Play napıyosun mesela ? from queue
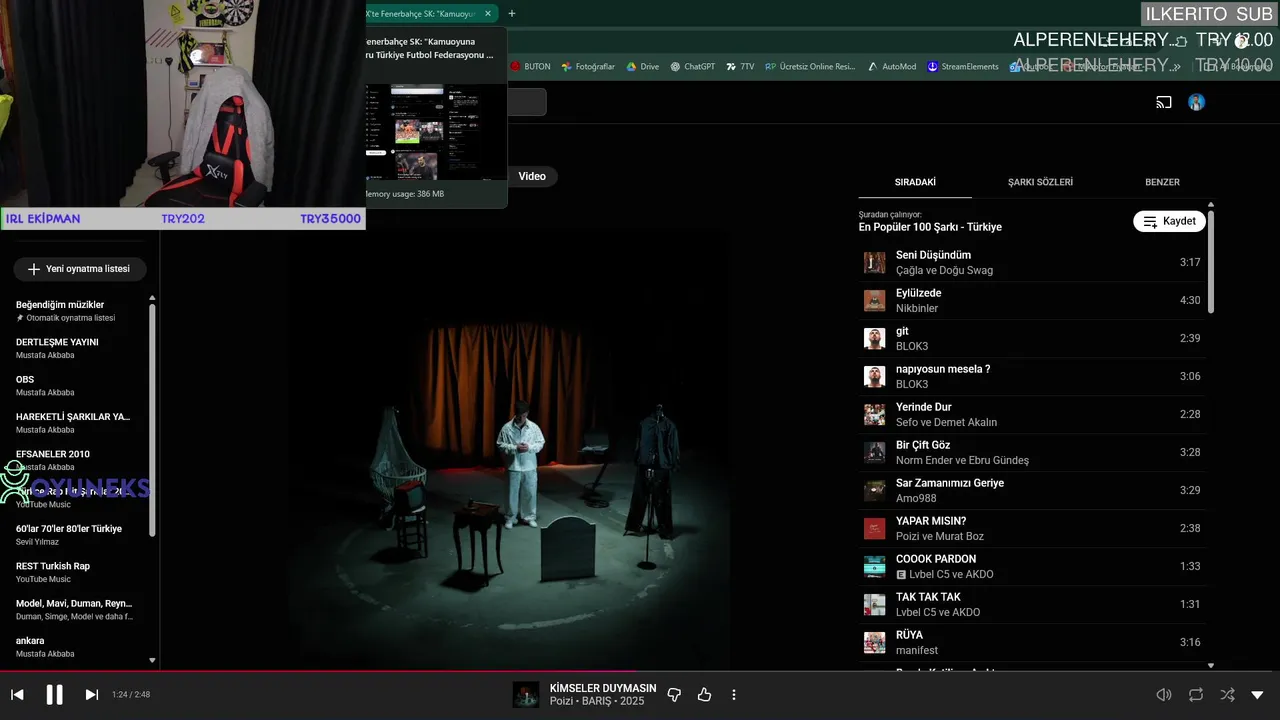 1032,376
